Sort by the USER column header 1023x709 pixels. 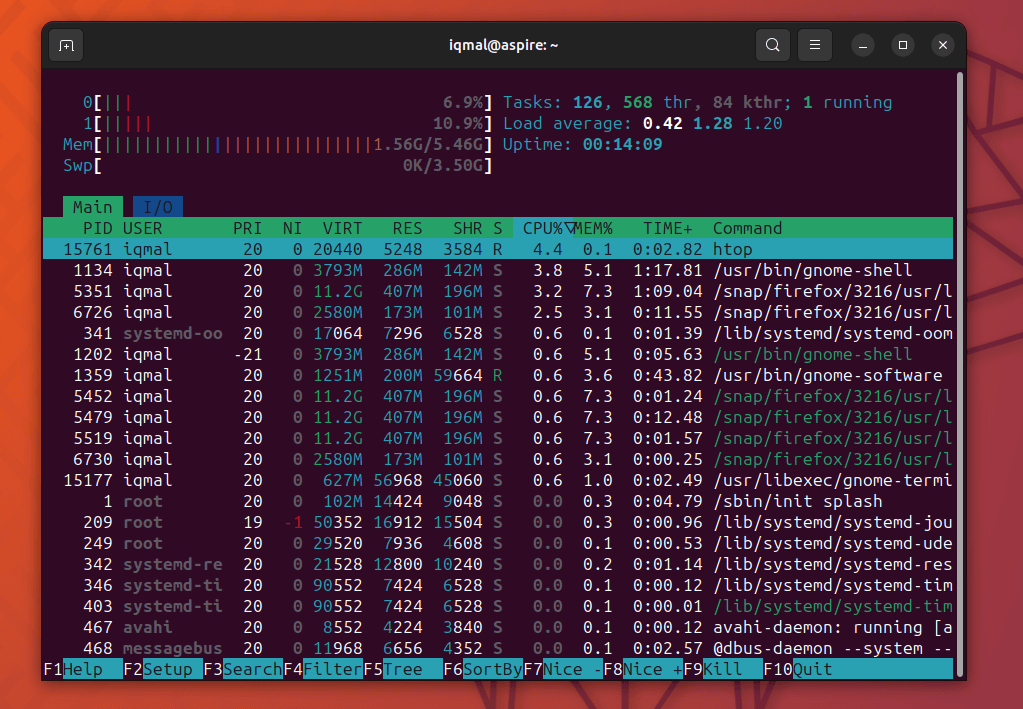point(142,228)
